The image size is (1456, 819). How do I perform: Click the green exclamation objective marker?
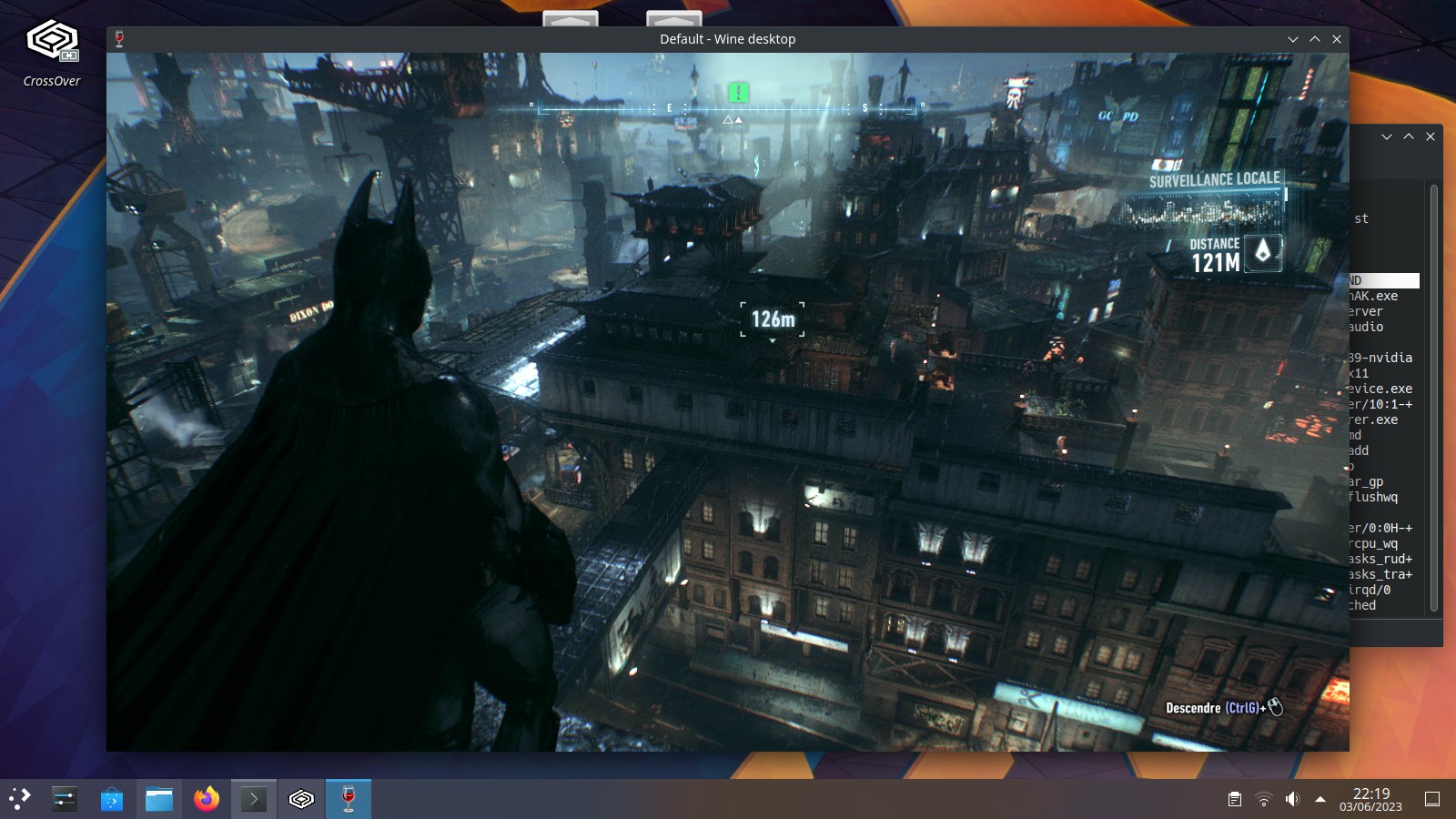738,92
